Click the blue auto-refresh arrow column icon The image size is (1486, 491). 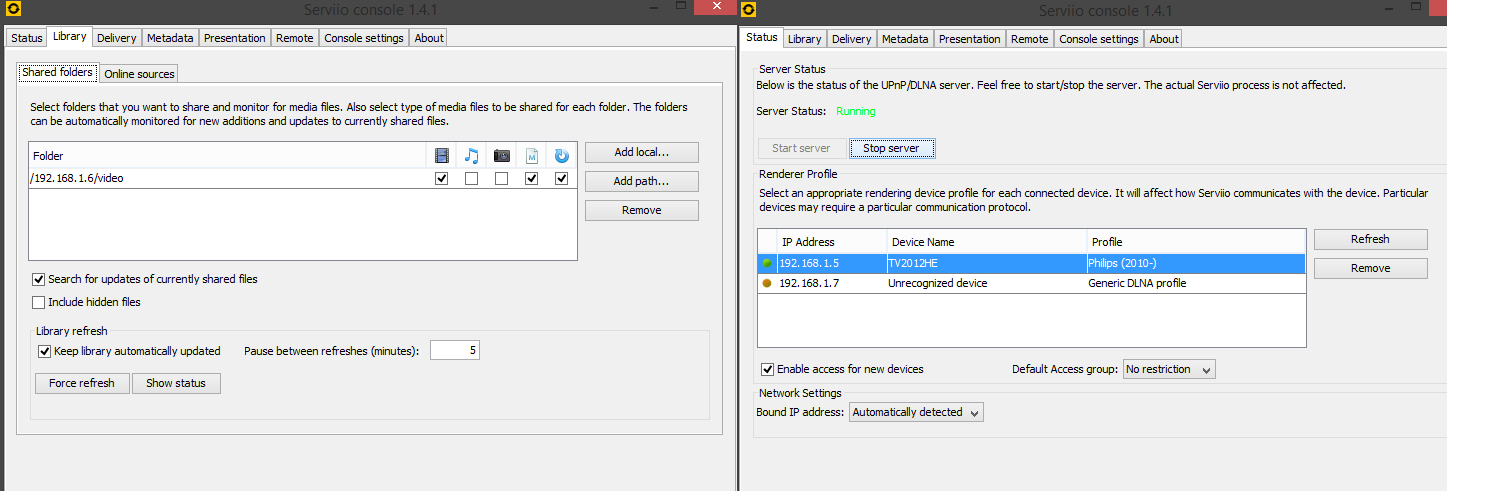pyautogui.click(x=561, y=156)
